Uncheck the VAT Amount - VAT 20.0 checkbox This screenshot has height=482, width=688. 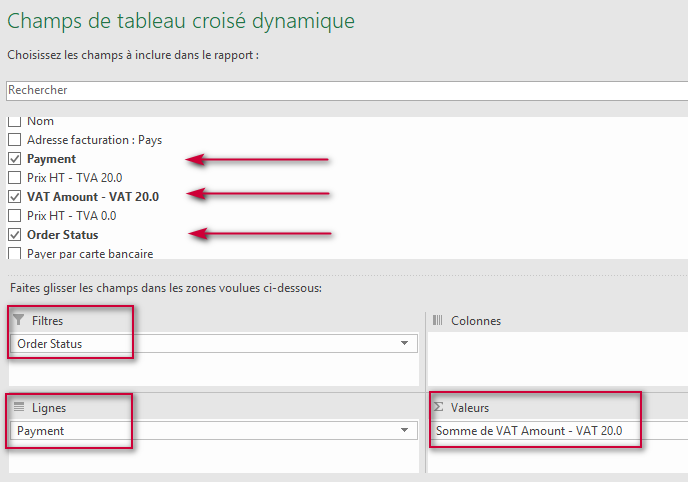15,197
